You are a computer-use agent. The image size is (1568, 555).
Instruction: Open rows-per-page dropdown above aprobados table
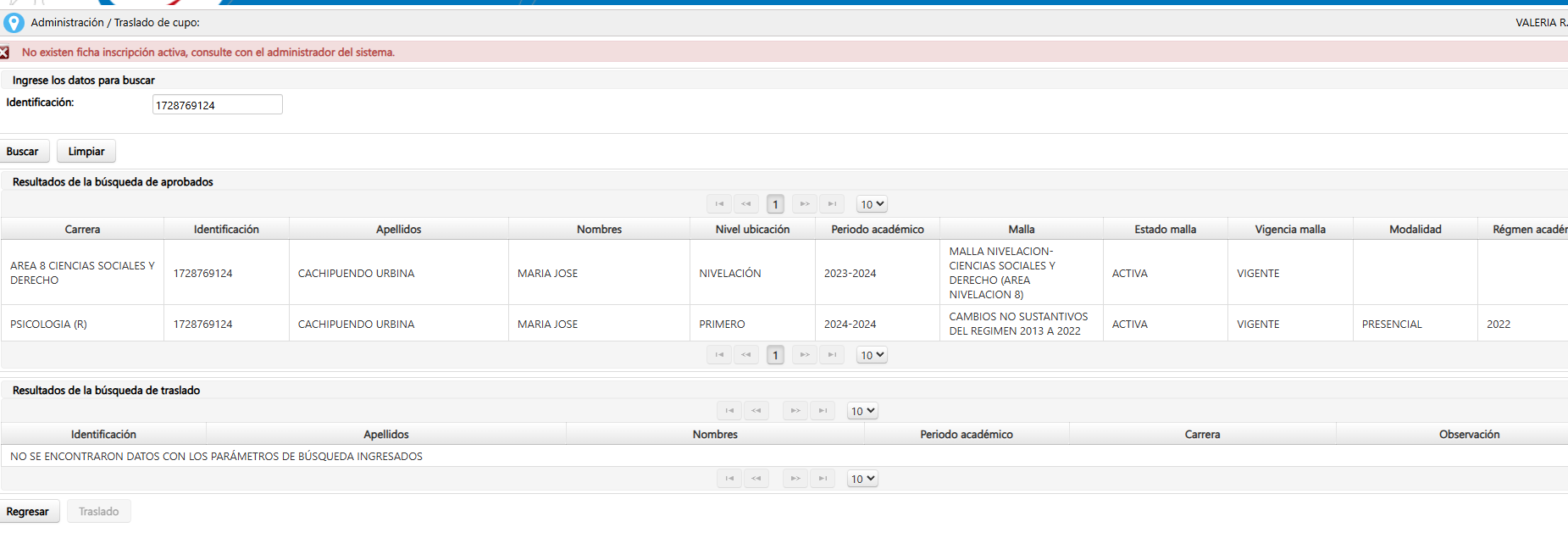(x=872, y=204)
